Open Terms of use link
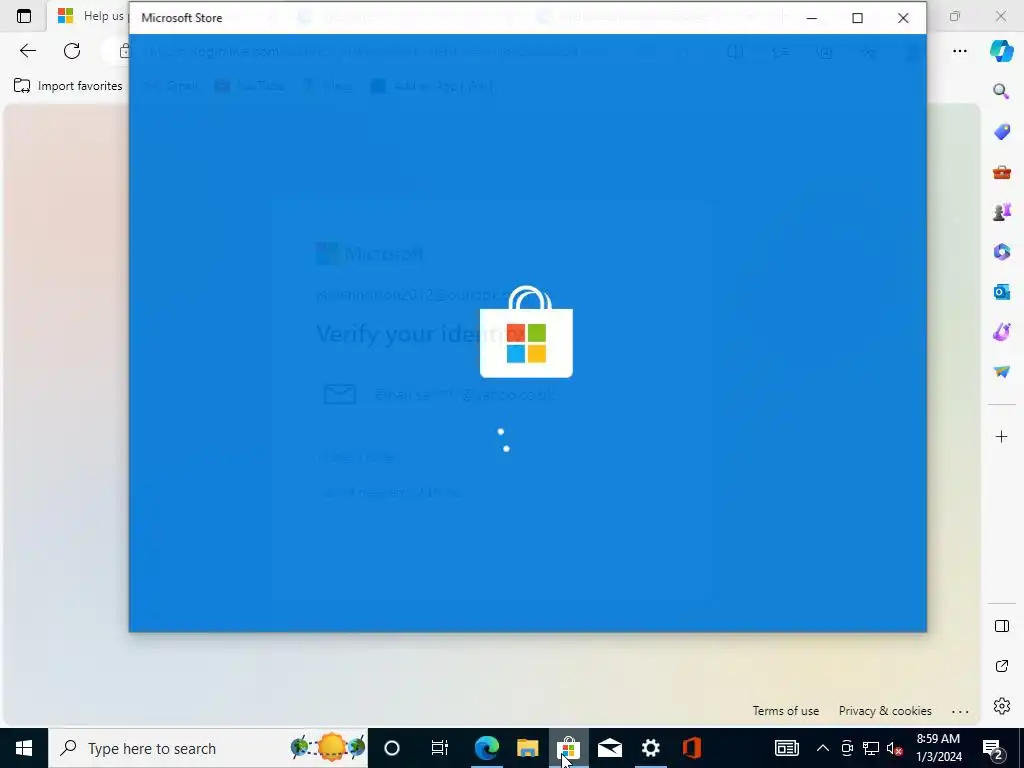Screen dimensions: 1024x768 pyautogui.click(x=785, y=711)
